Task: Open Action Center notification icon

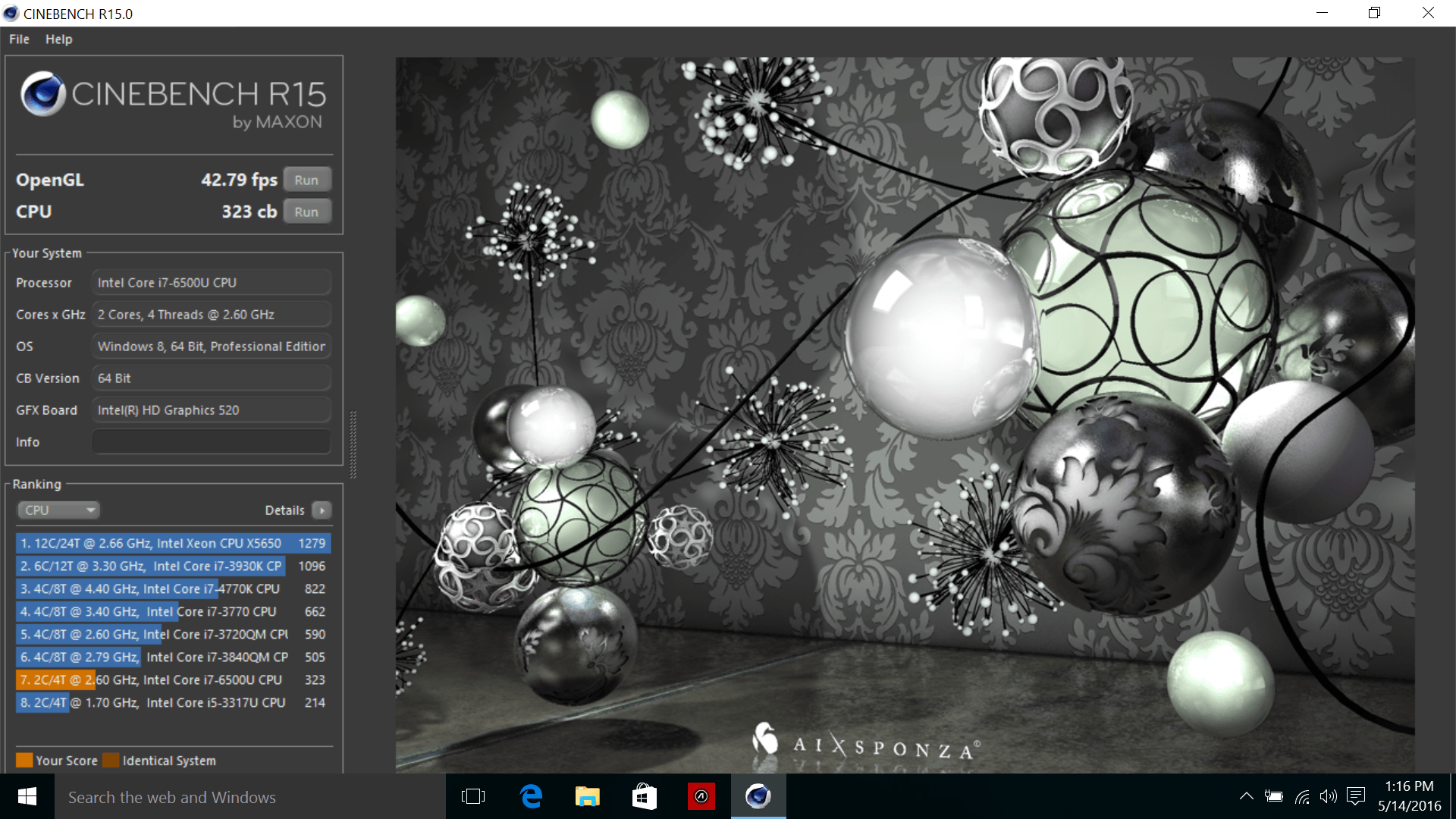Action: (1356, 796)
